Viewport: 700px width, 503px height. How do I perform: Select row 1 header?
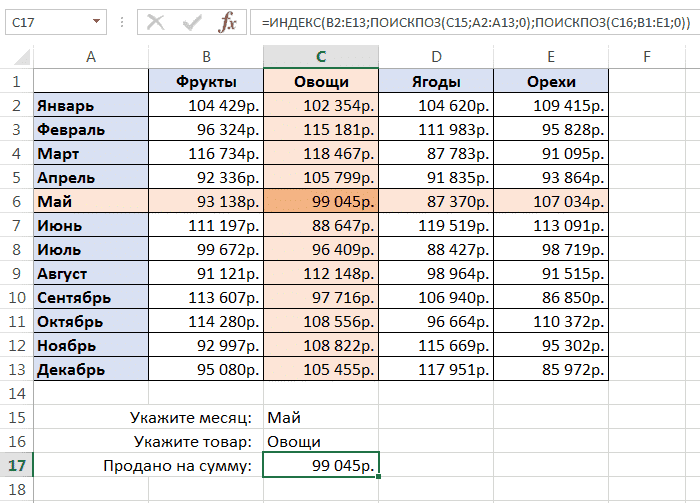(x=17, y=81)
